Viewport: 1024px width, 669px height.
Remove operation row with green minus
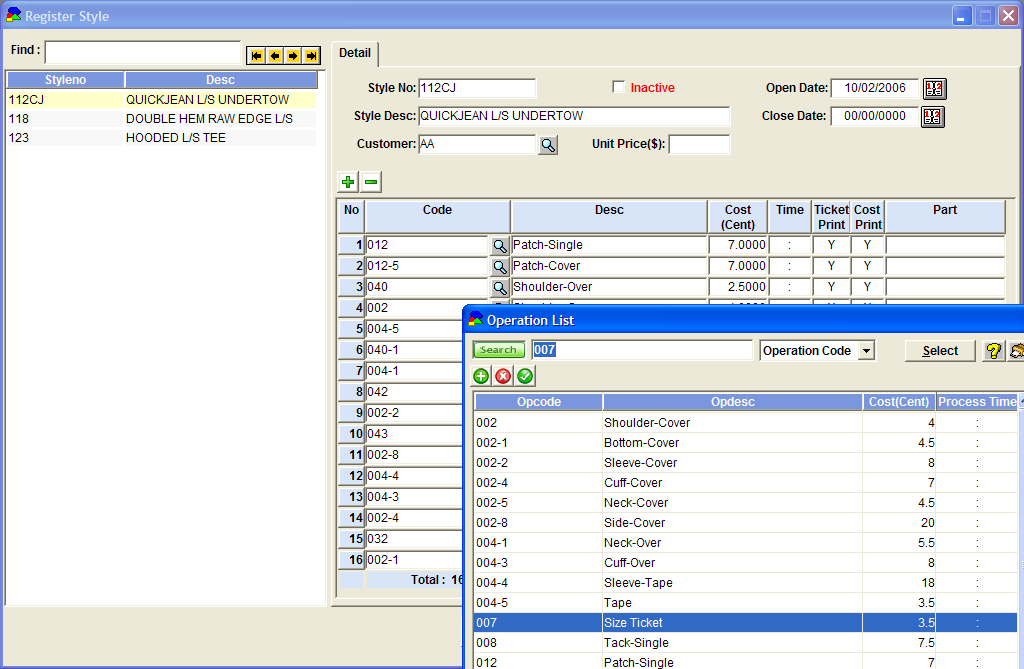371,182
